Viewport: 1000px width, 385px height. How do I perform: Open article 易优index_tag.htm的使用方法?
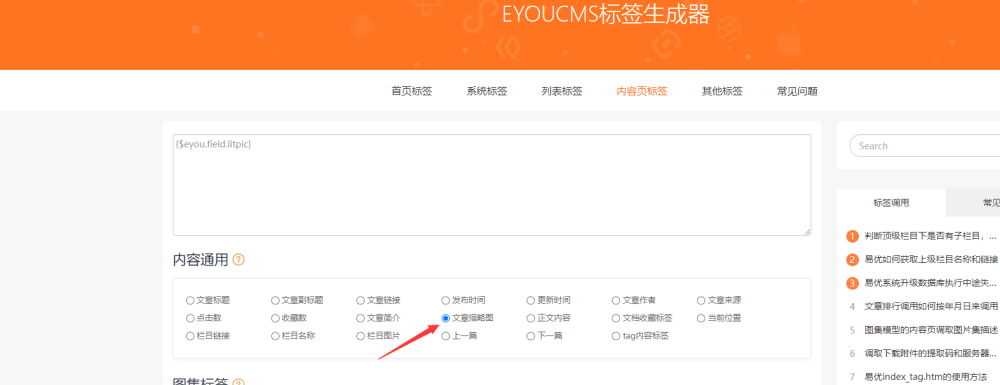pyautogui.click(x=925, y=377)
